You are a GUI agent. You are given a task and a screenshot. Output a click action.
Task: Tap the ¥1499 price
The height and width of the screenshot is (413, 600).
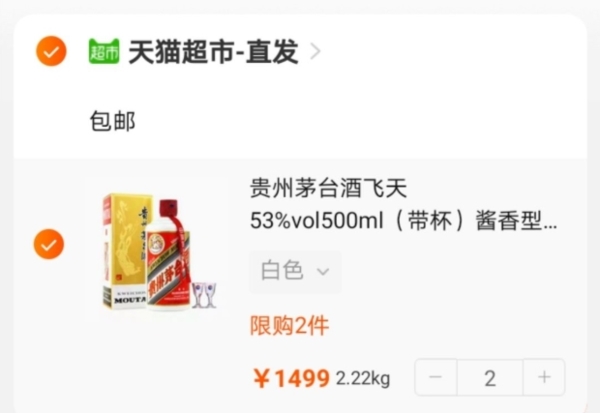click(291, 379)
